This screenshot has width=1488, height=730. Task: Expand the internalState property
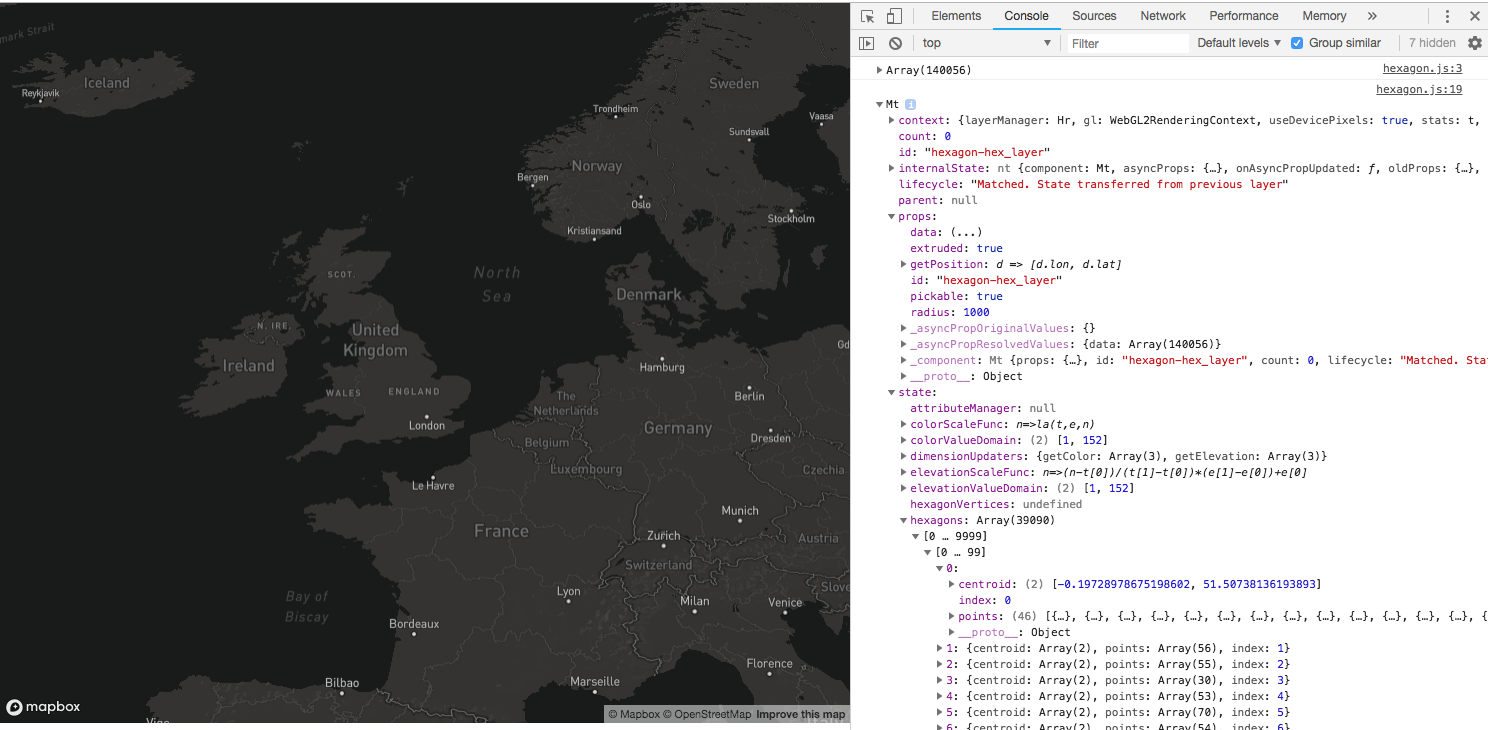click(x=891, y=168)
